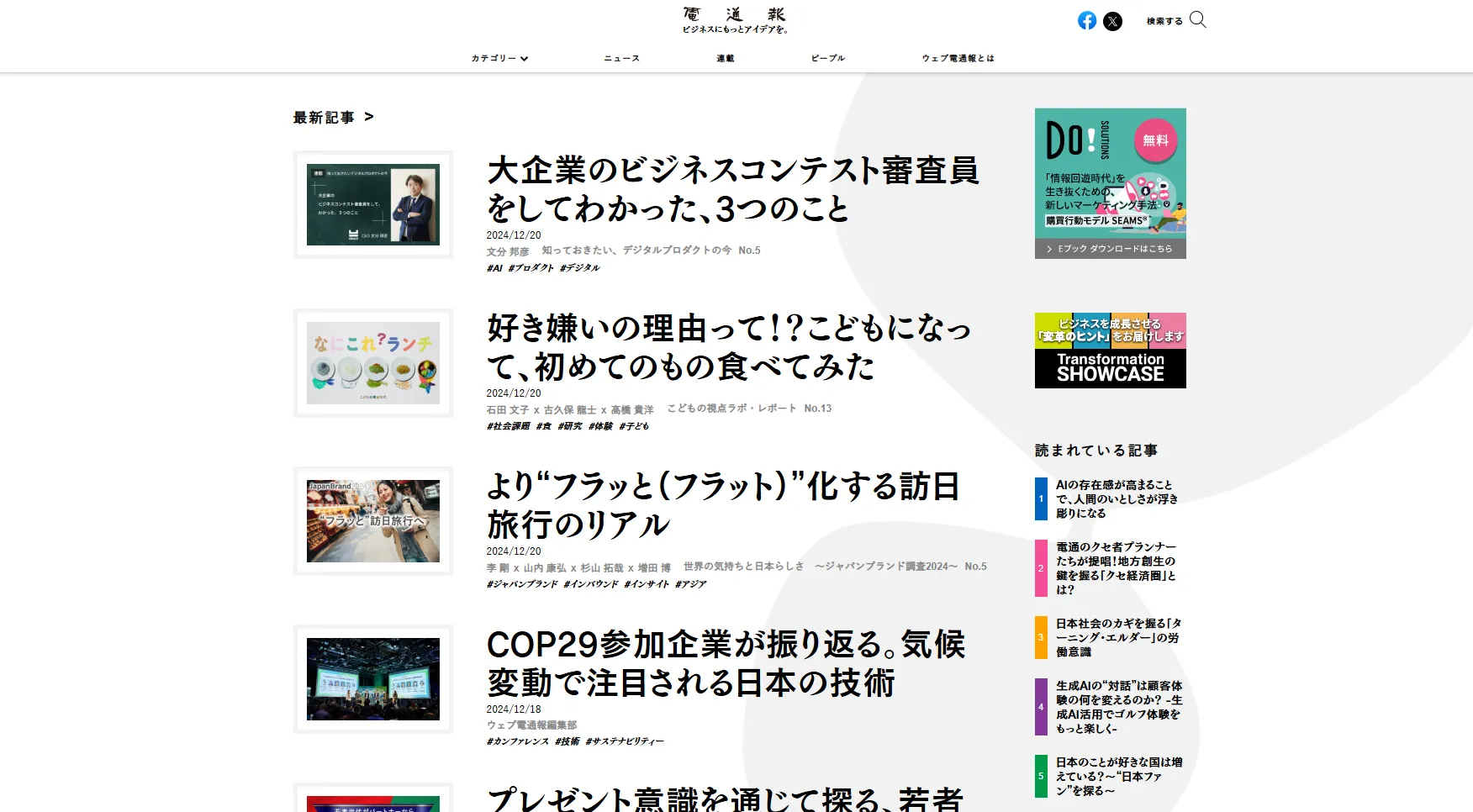Open the arrow beside 最新記事
The width and height of the screenshot is (1473, 812).
pos(369,117)
